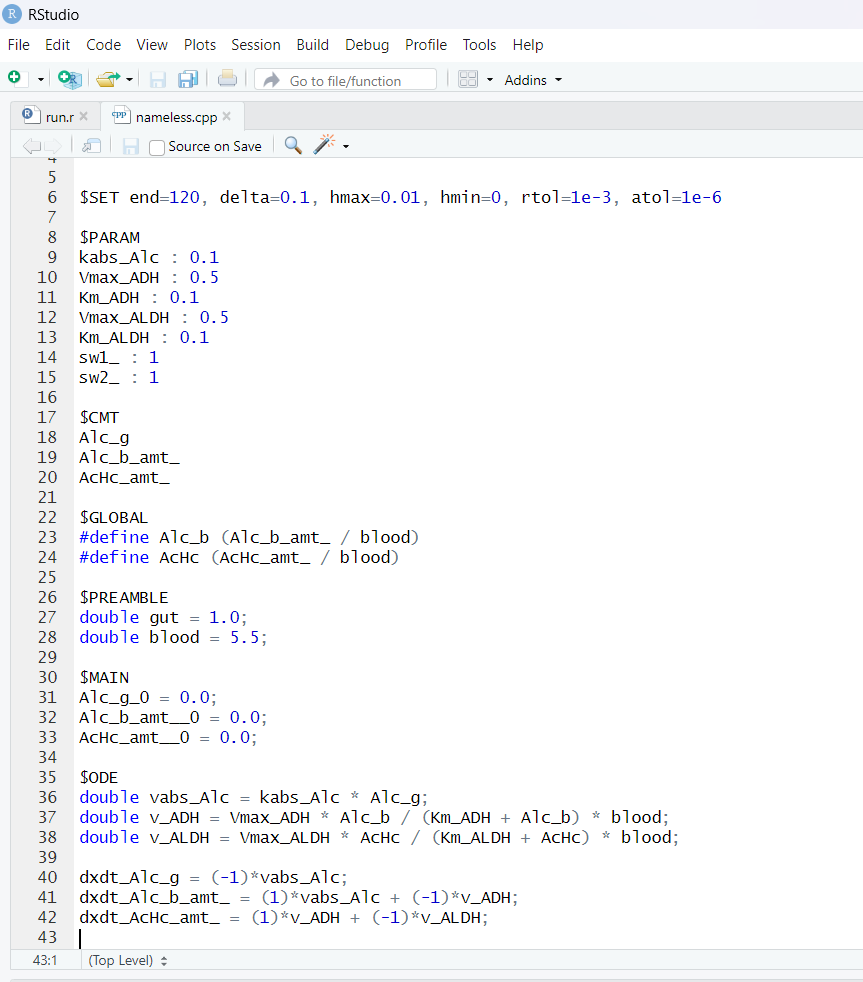Click the Print document icon
The image size is (863, 982).
pyautogui.click(x=227, y=78)
